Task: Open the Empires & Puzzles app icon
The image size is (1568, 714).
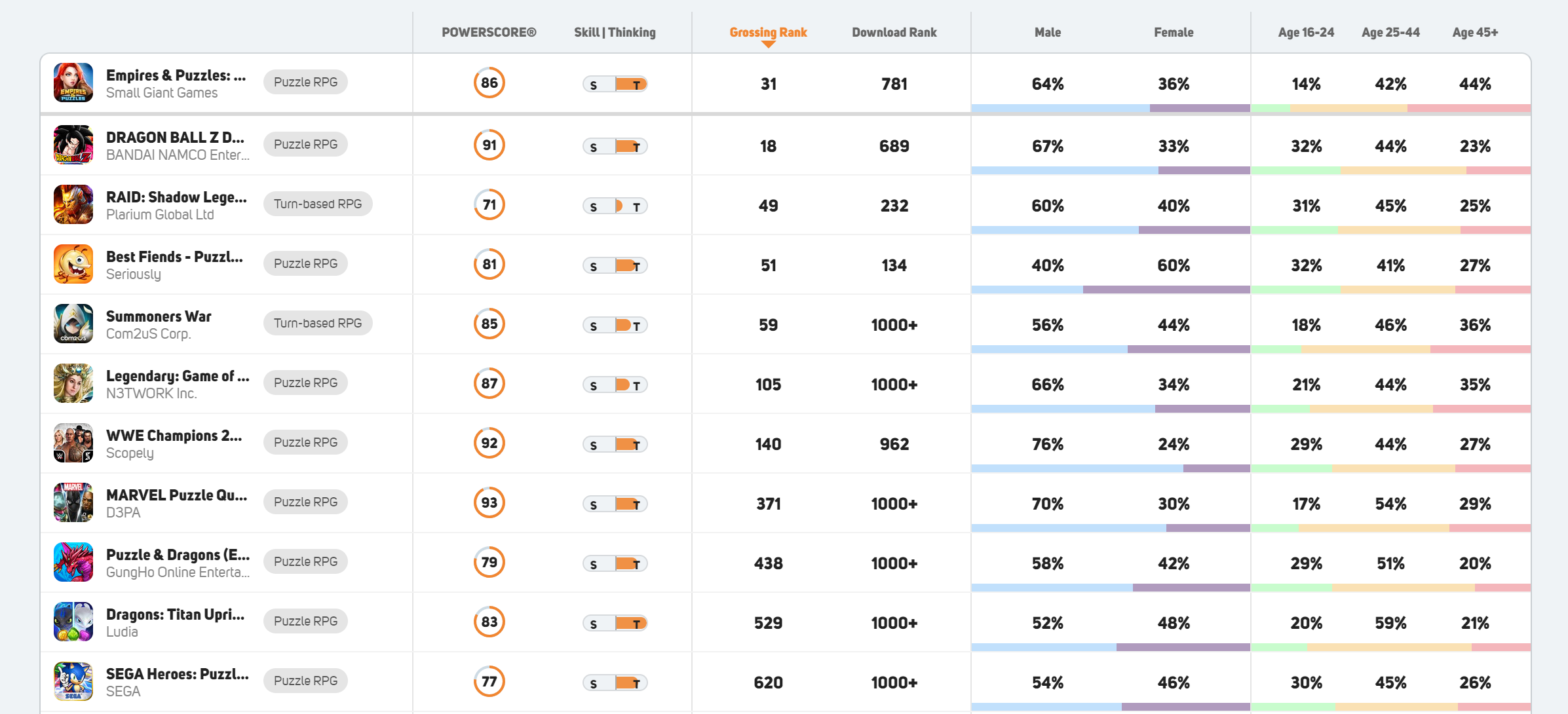Action: (73, 83)
